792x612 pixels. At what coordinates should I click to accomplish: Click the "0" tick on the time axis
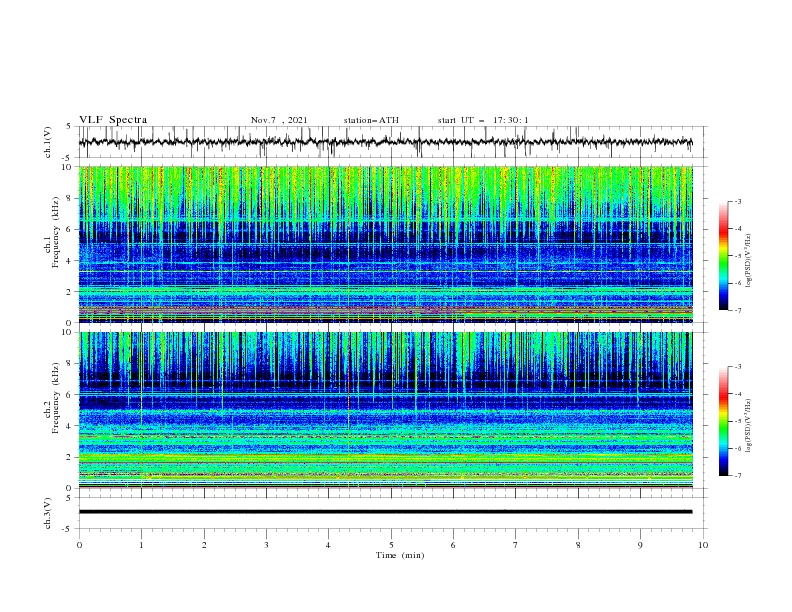coord(79,545)
